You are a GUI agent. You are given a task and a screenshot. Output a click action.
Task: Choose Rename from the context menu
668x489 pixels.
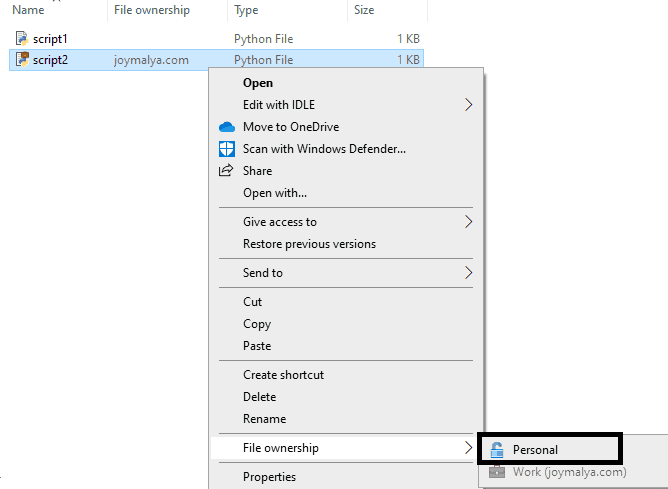coord(346,419)
